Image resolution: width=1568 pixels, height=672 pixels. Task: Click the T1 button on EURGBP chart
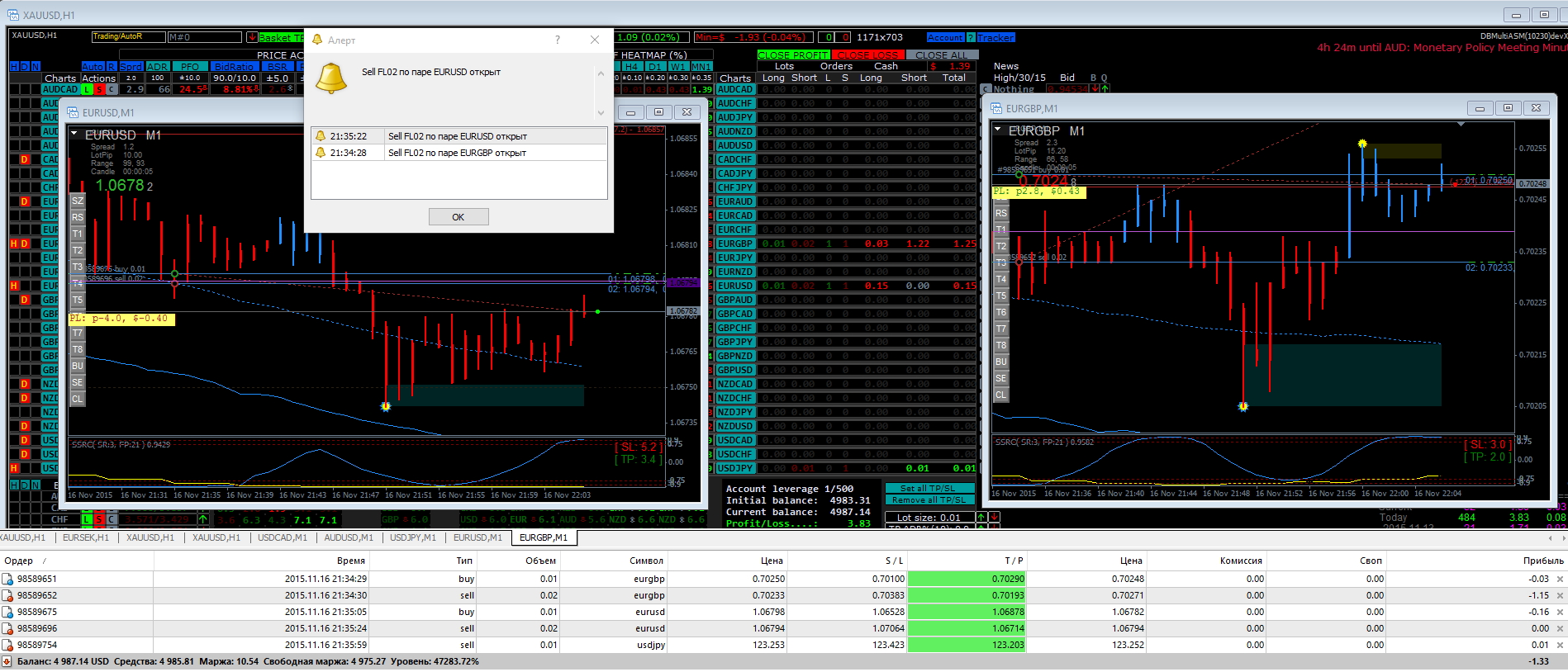tap(1001, 230)
